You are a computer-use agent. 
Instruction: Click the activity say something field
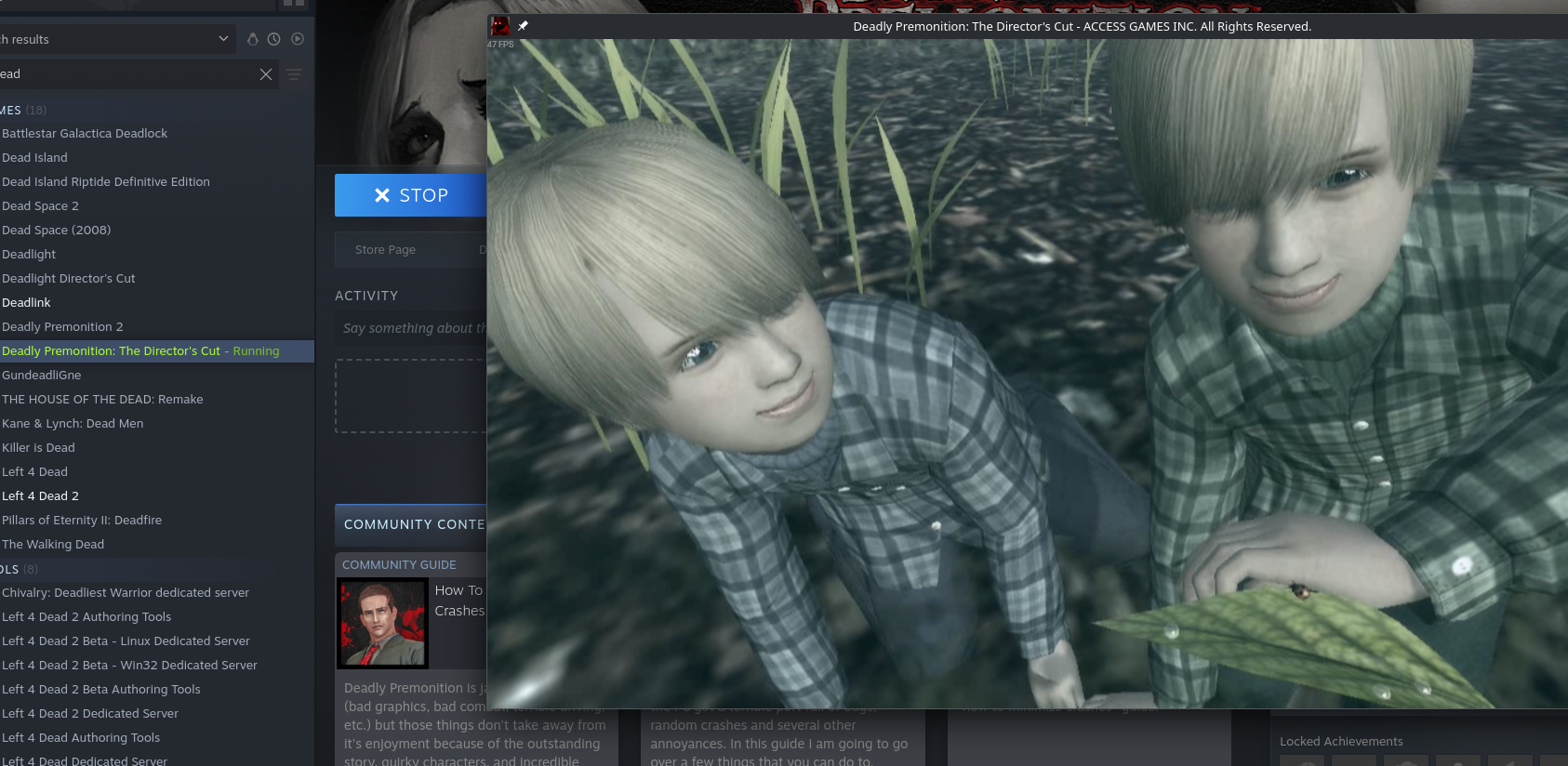point(410,328)
